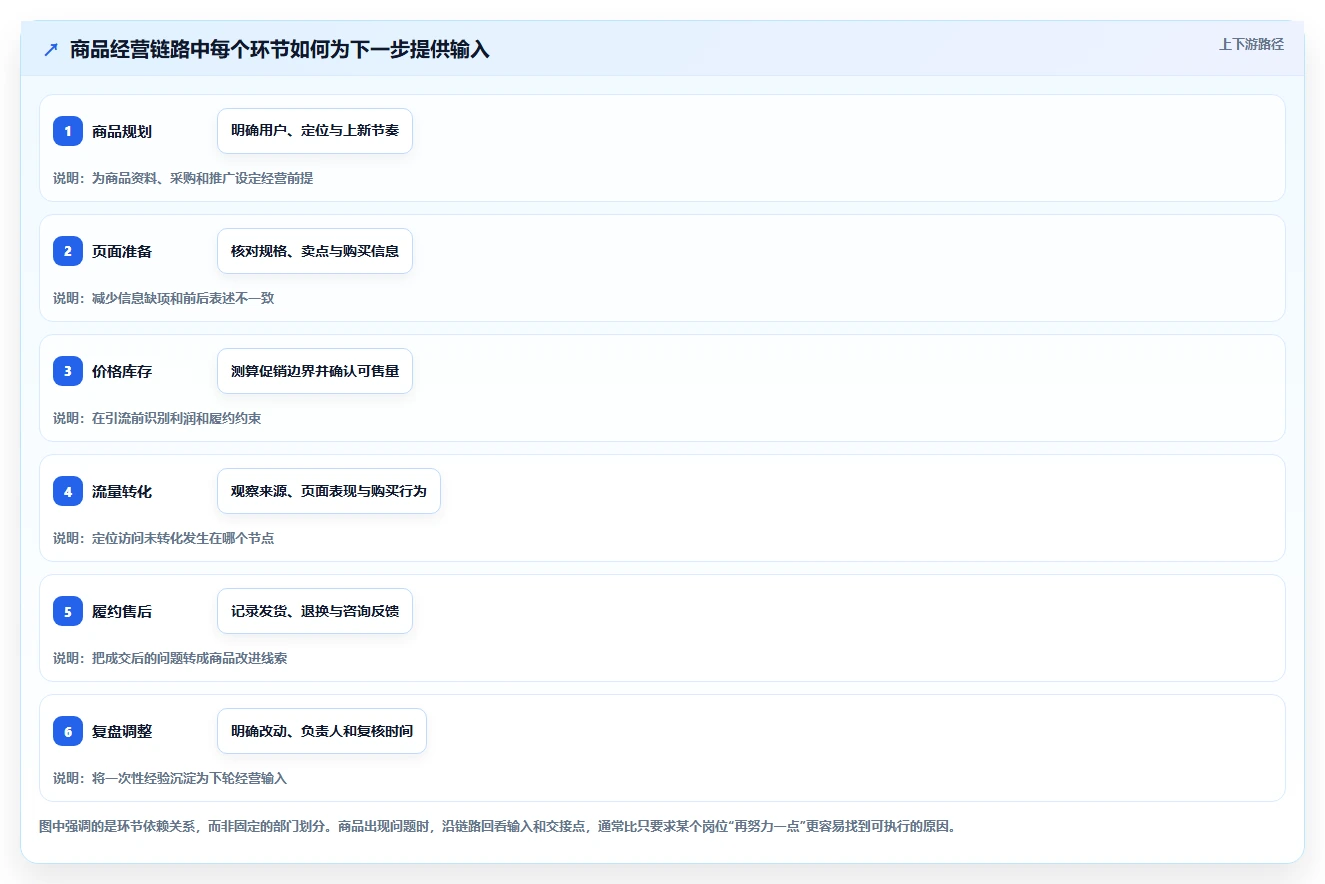Click description 将一次性经验沉淀为下轮经营输入
Image resolution: width=1325 pixels, height=884 pixels.
click(x=190, y=778)
